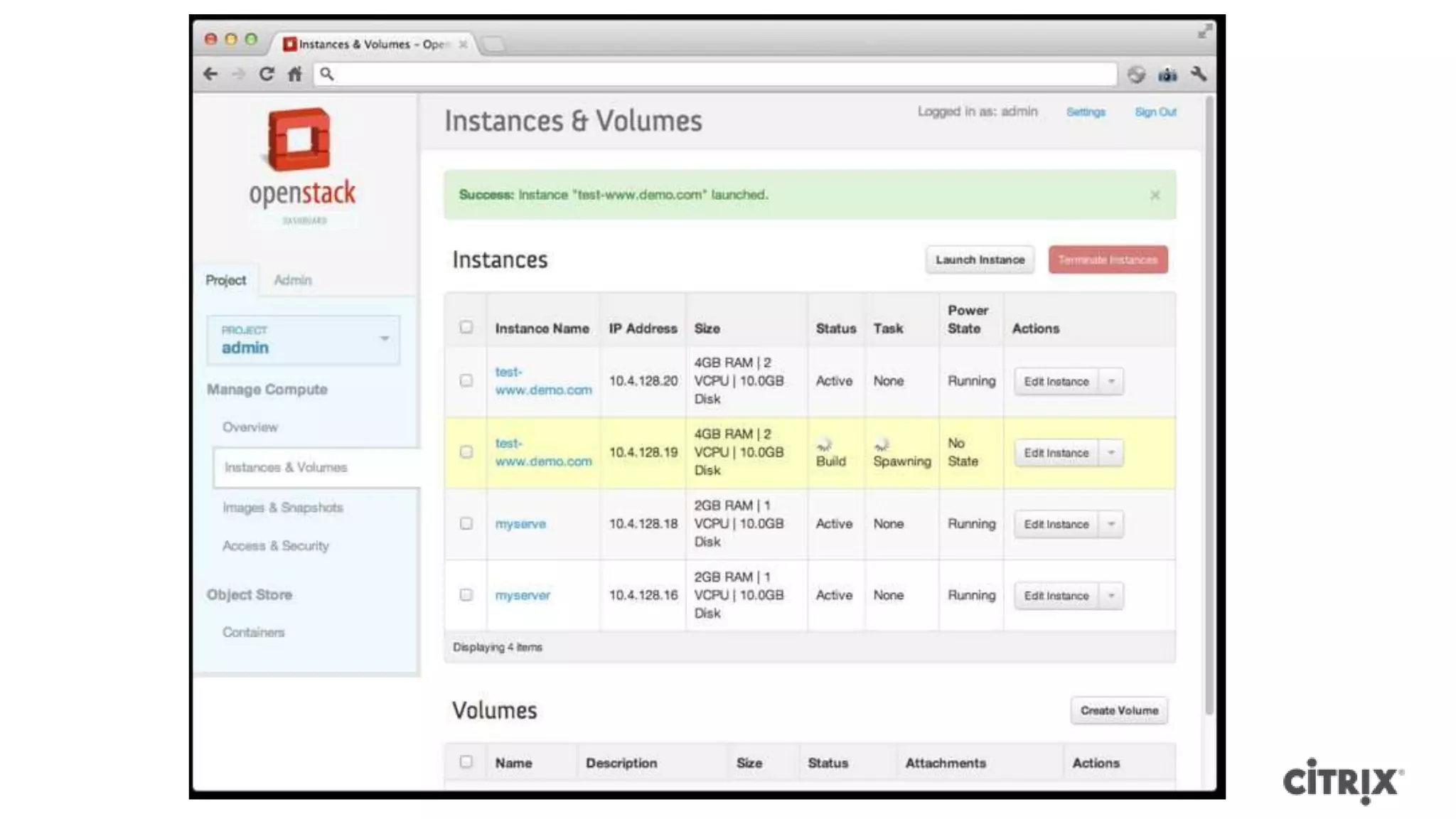Close the Instances & Volumes browser tab
The width and height of the screenshot is (1456, 819).
[x=463, y=44]
